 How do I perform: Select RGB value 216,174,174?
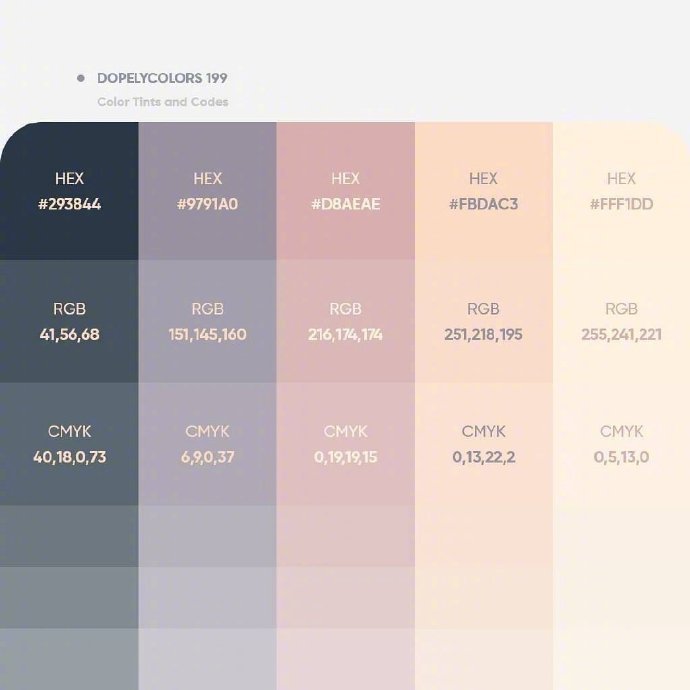point(345,334)
